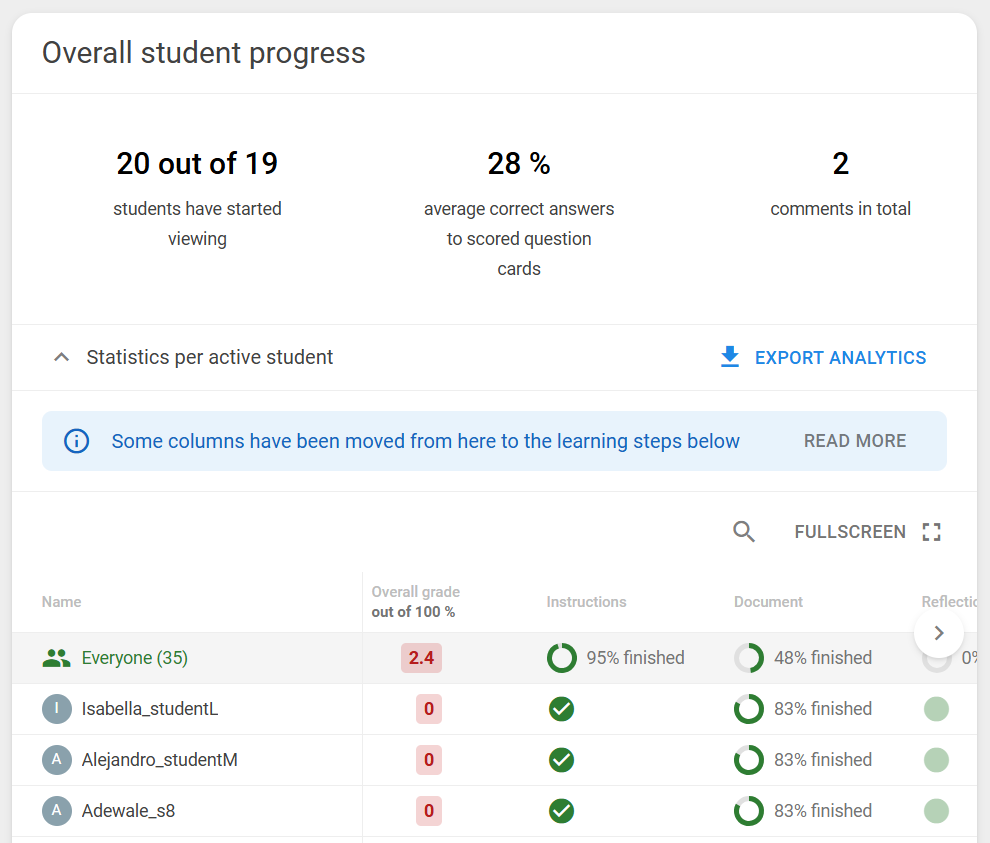This screenshot has width=990, height=843.
Task: Collapse the Statistics per active student section
Action: (x=61, y=357)
